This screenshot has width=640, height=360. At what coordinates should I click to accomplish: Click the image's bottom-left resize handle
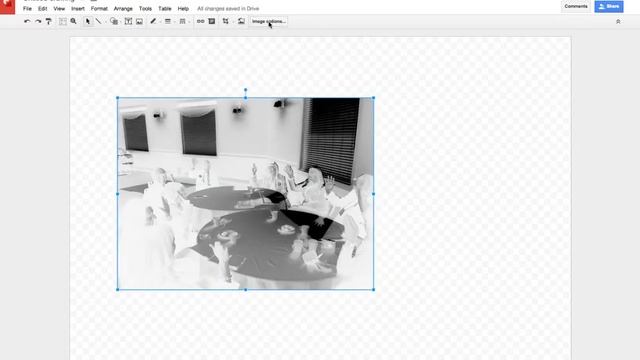118,289
